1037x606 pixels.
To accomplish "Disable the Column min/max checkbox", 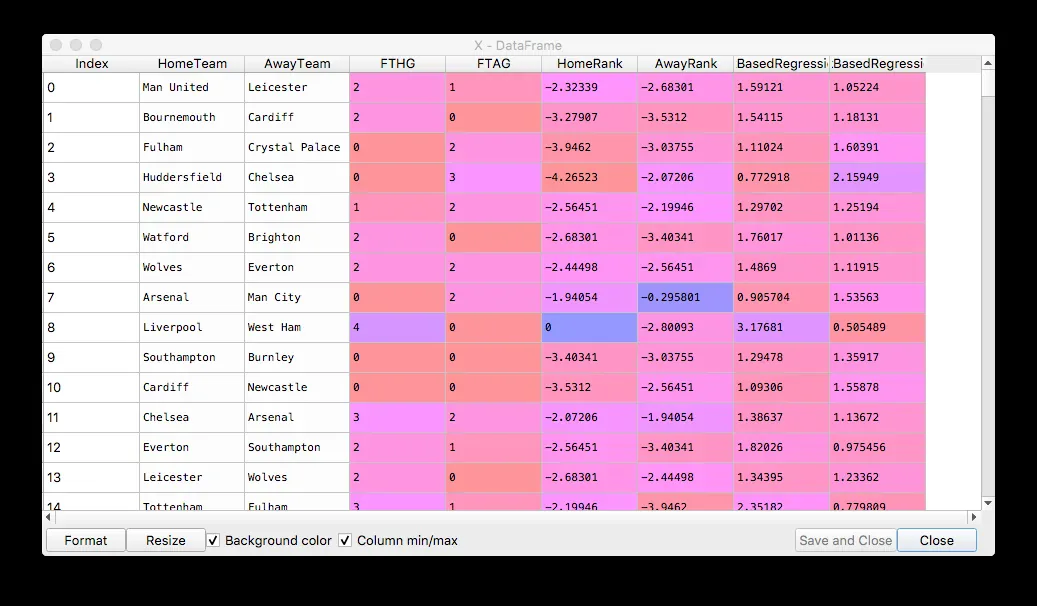I will (x=345, y=541).
